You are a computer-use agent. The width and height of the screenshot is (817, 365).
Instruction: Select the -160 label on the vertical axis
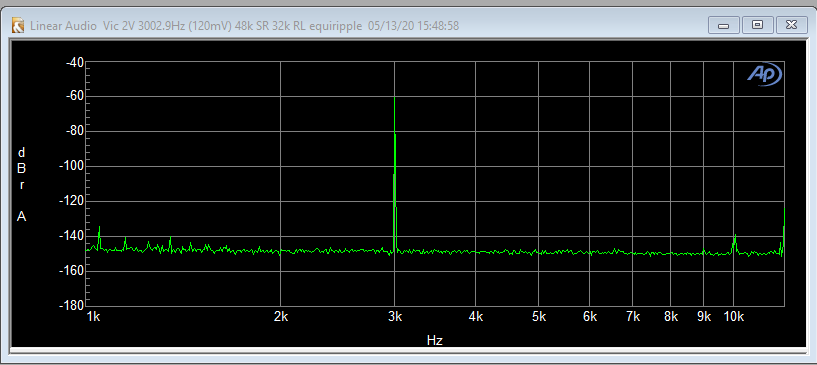(x=72, y=271)
